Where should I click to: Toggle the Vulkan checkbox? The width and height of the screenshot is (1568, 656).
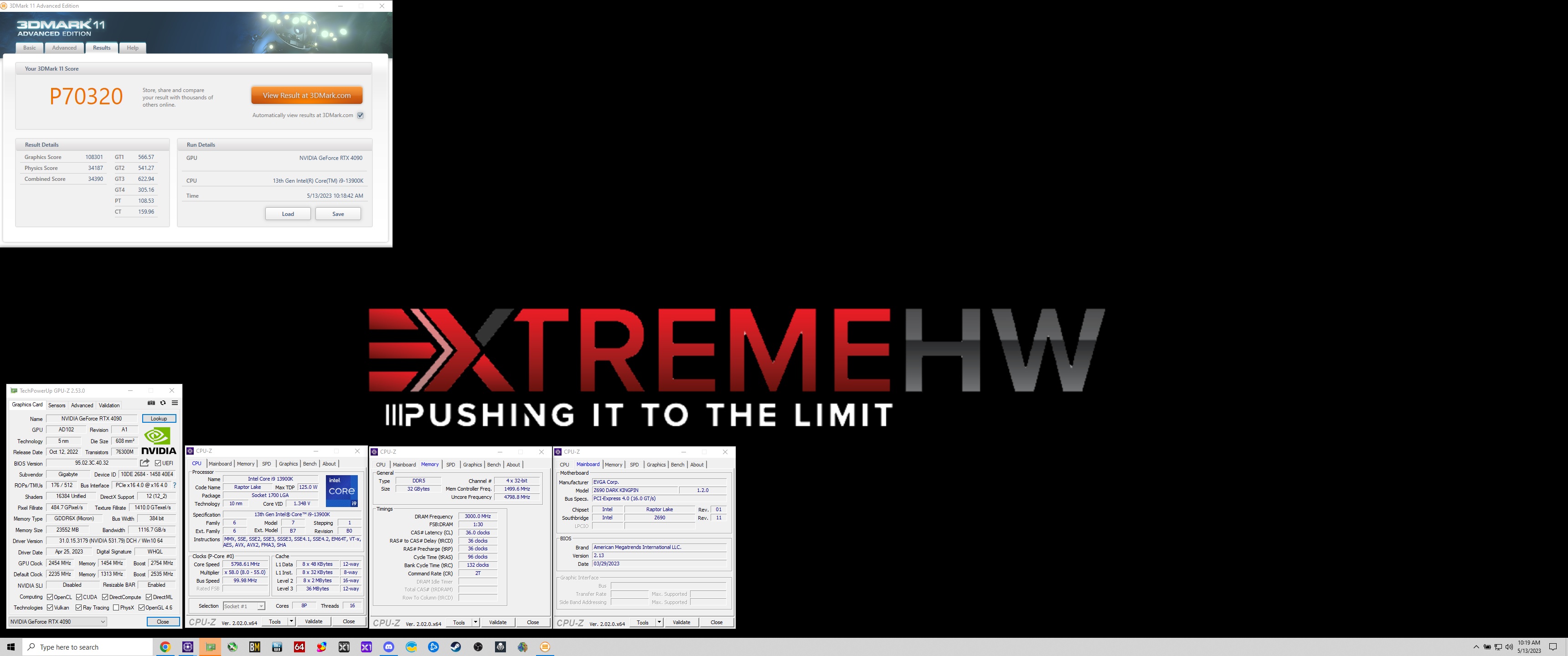coord(50,607)
